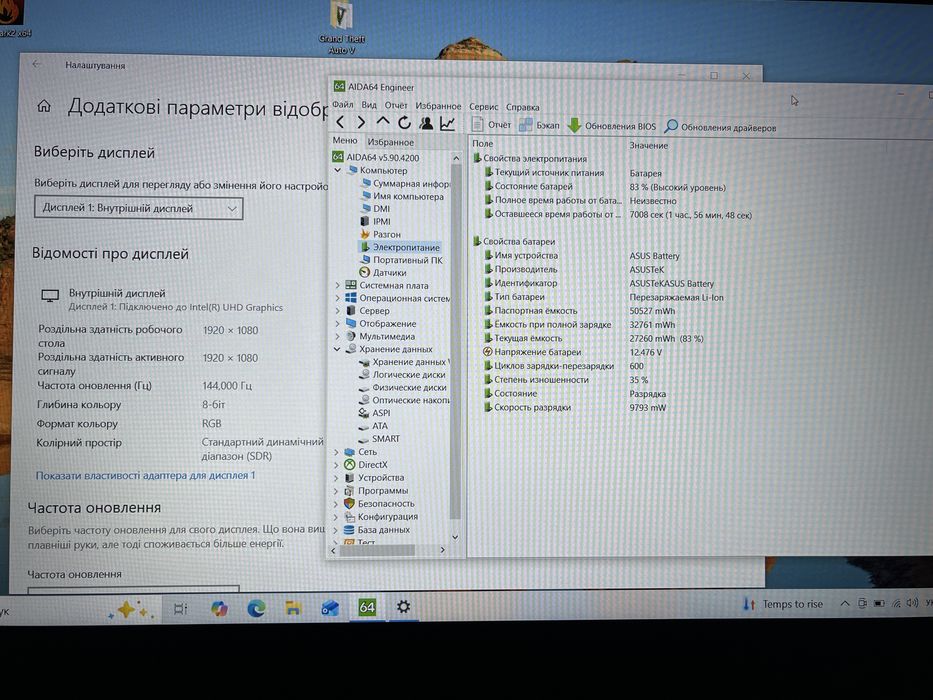Viewport: 933px width, 700px height.
Task: Click the Значение column header
Action: [x=649, y=145]
